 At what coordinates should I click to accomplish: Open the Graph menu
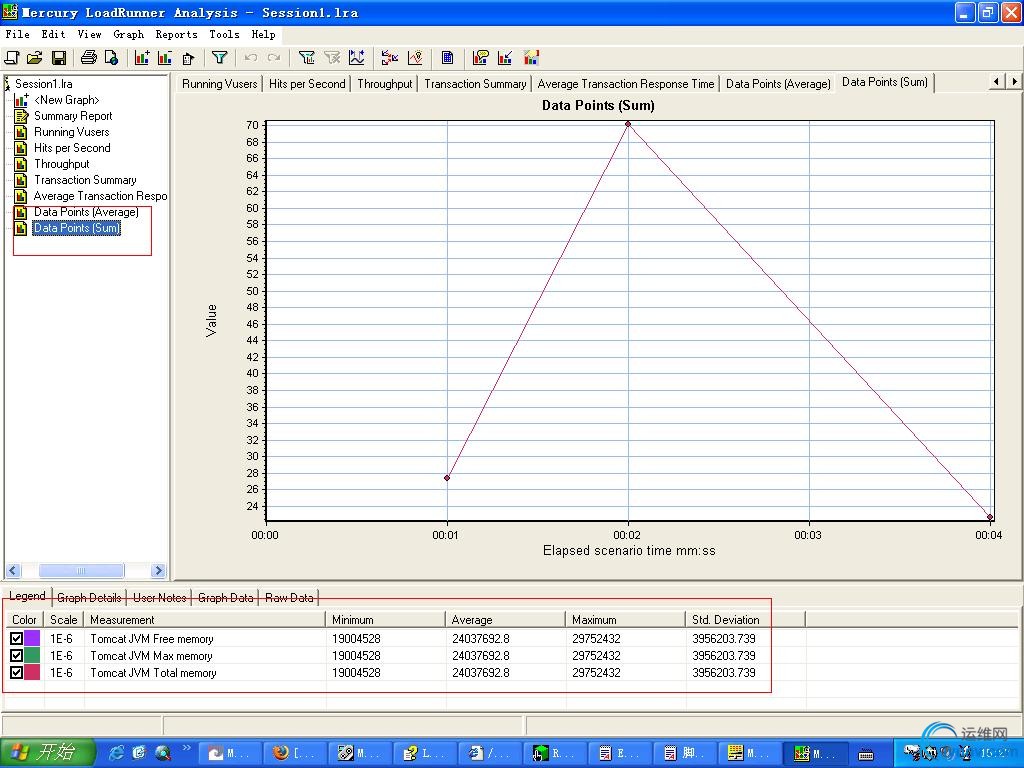pyautogui.click(x=129, y=35)
